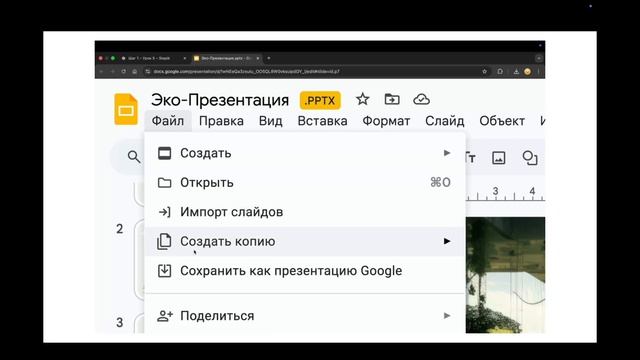This screenshot has height=360, width=640.
Task: Expand the Поделиться submenu arrow
Action: click(x=447, y=315)
